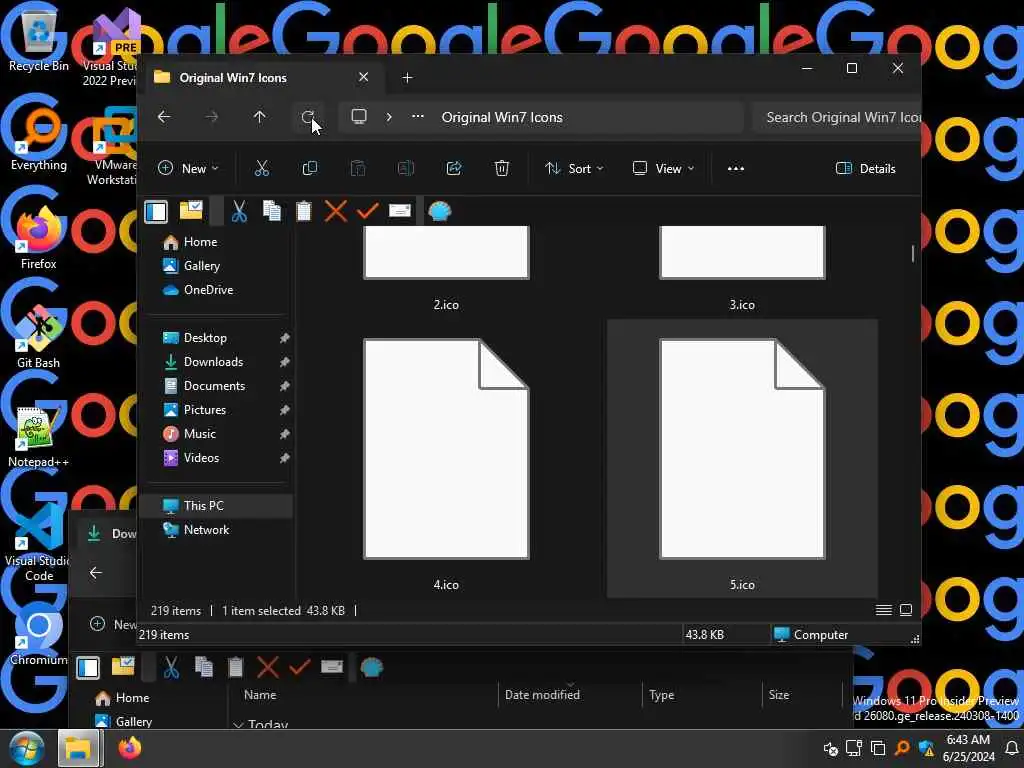Screen dimensions: 1024x768
Task: Close the Original Win7 Icons tab
Action: click(x=364, y=77)
